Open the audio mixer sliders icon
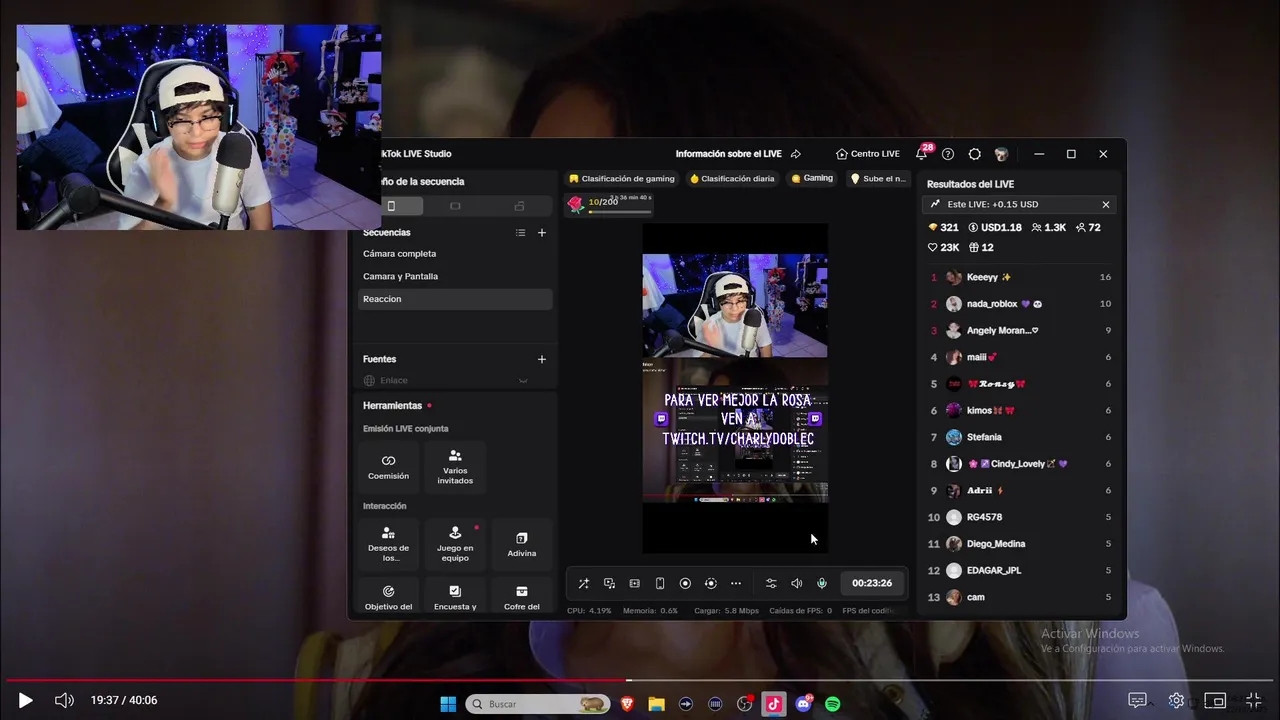 [771, 583]
